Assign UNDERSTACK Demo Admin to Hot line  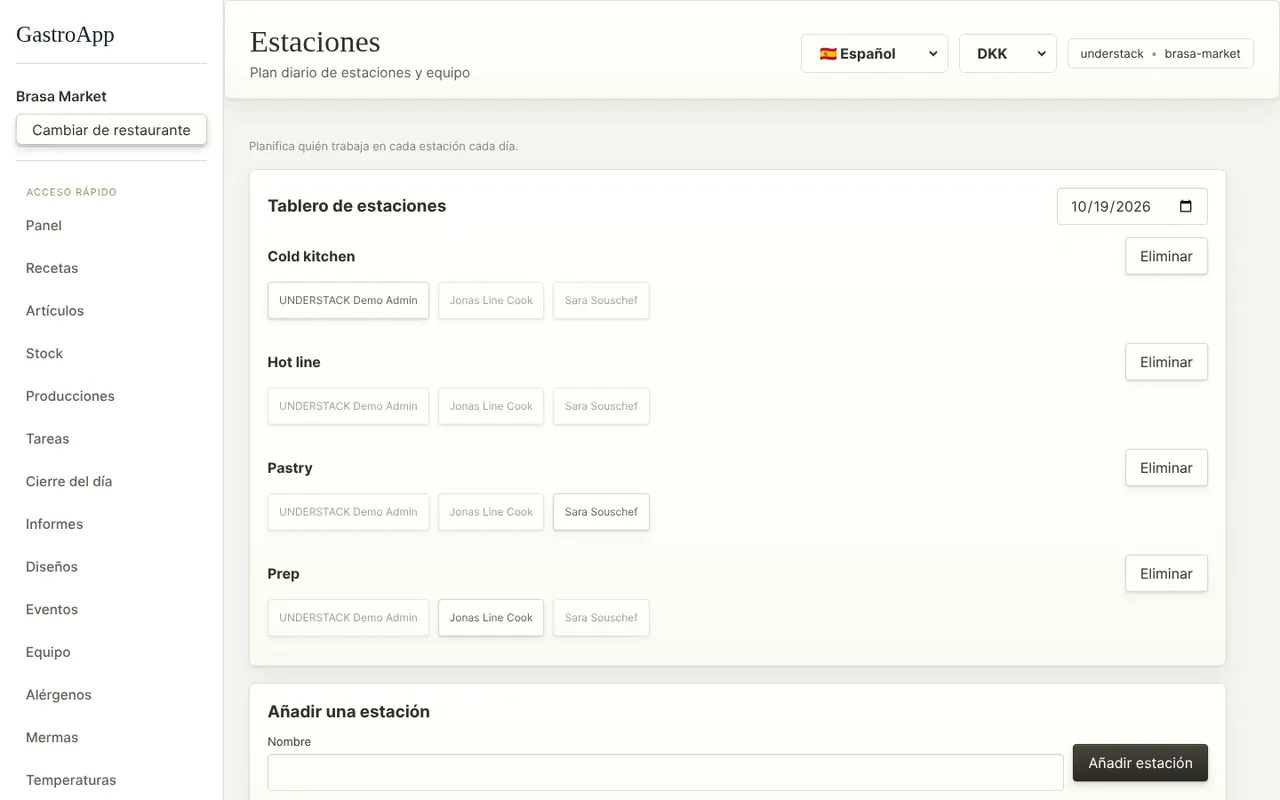click(x=348, y=407)
